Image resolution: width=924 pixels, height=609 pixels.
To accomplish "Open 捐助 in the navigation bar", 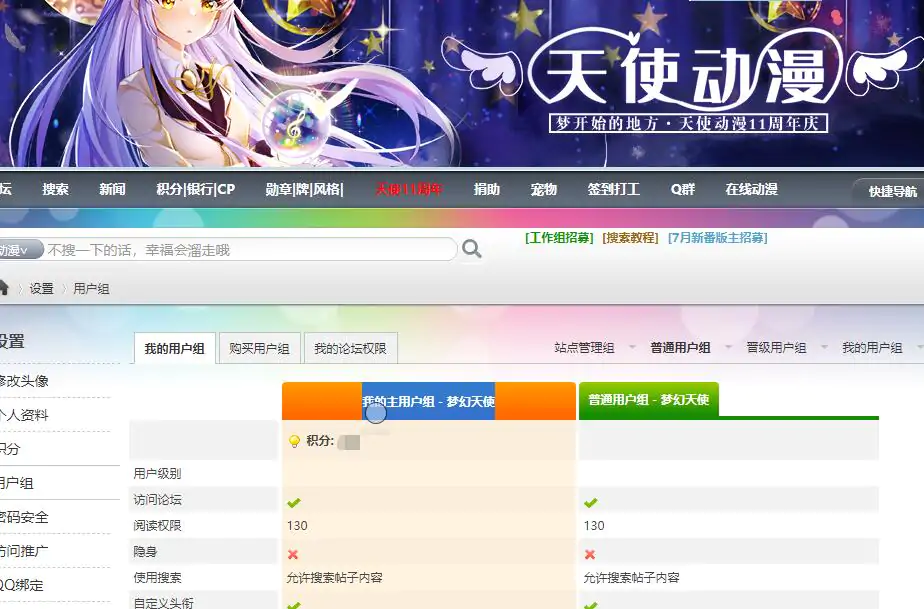I will [487, 189].
